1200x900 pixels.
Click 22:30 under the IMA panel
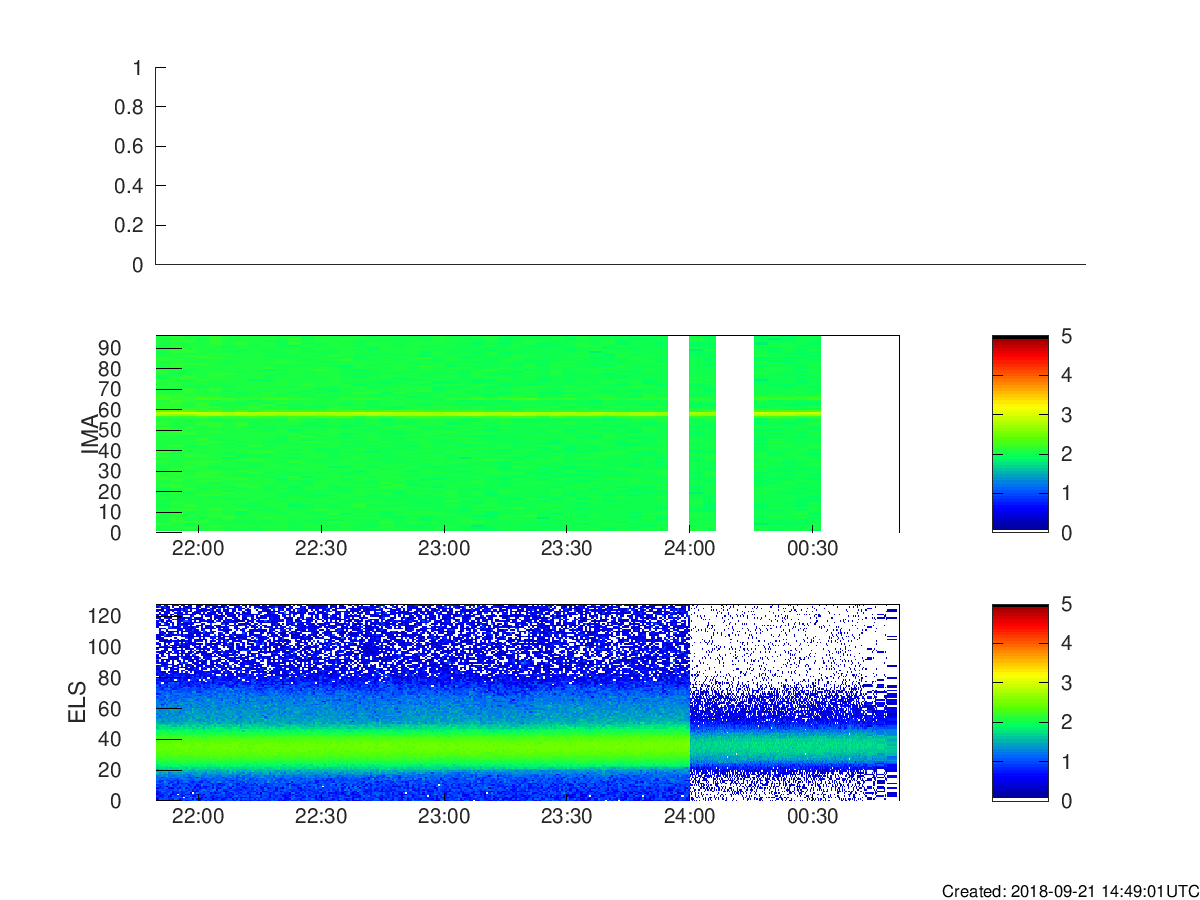[x=321, y=549]
